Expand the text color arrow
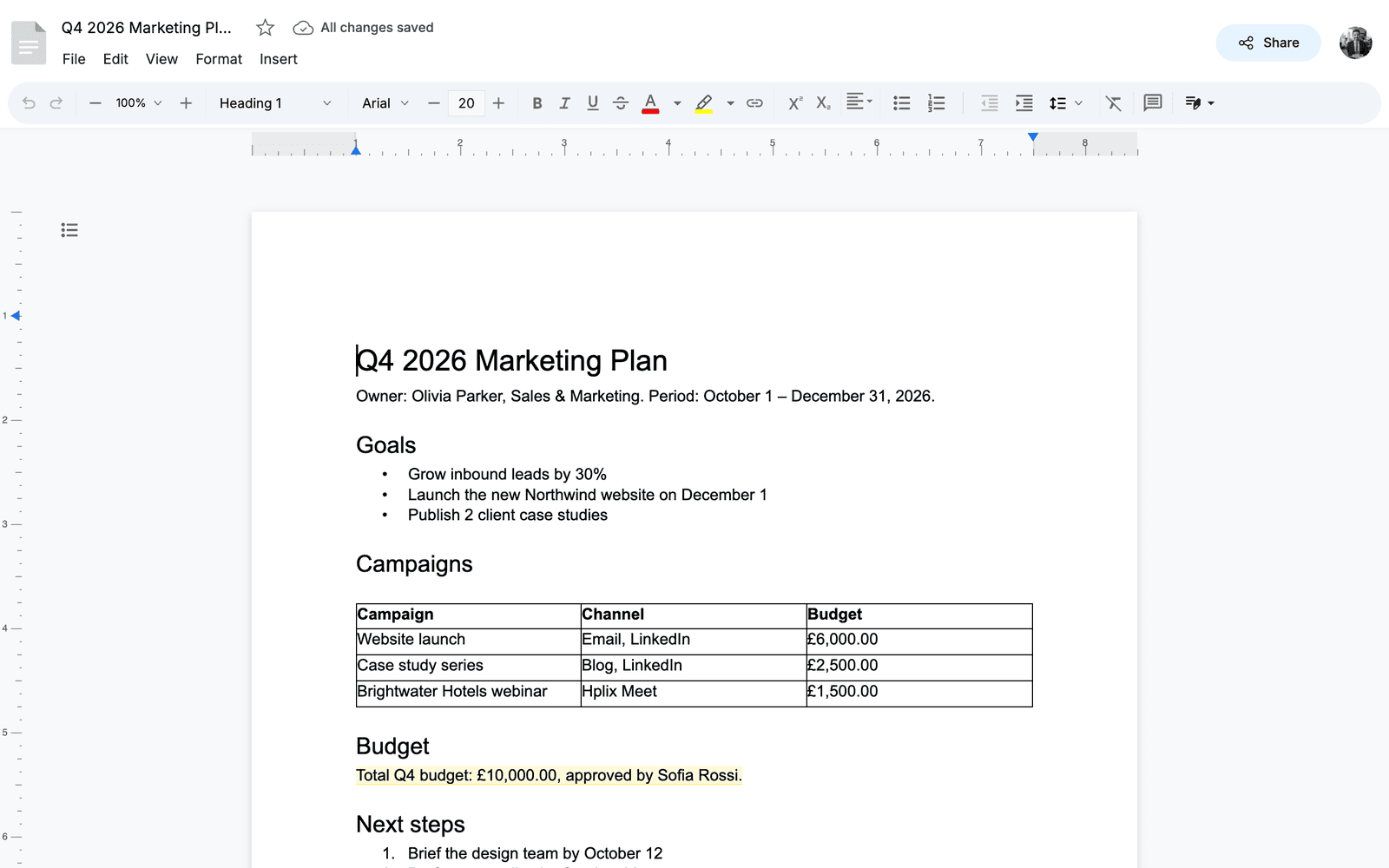Viewport: 1389px width, 868px height. [x=677, y=103]
